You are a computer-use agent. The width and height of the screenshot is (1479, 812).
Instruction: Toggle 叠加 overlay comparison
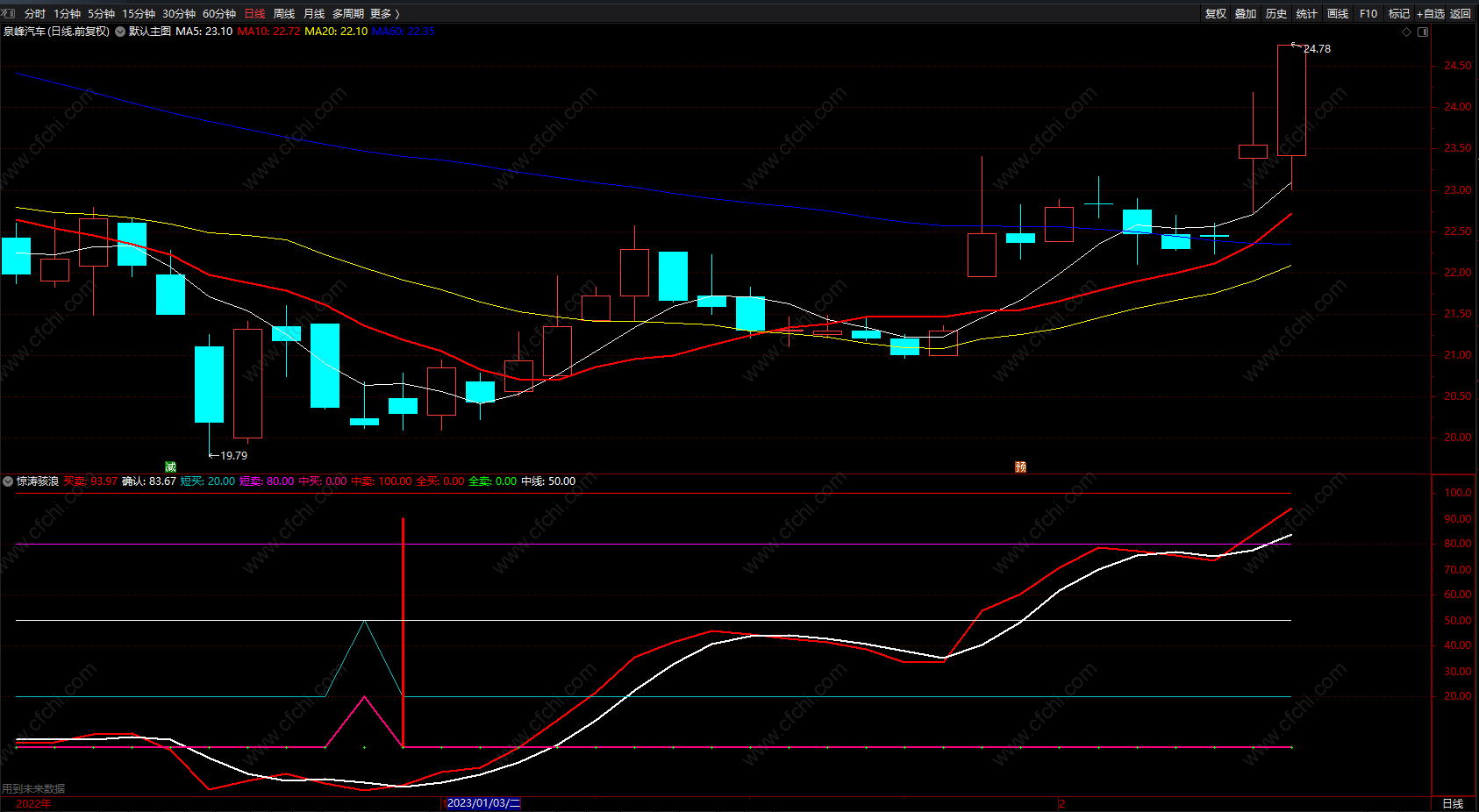tap(1246, 13)
